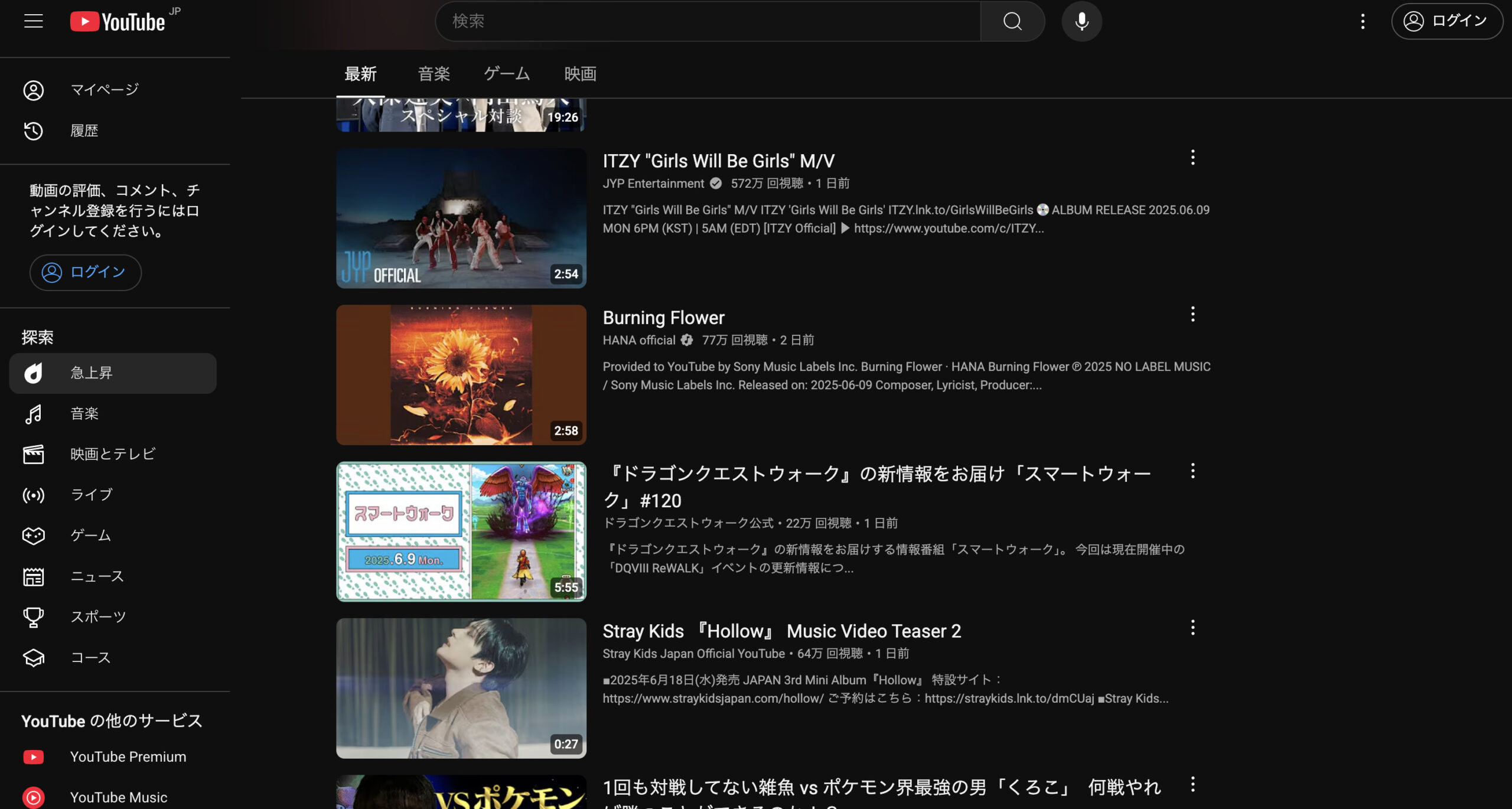Click the DQVIII ReWALK description text
This screenshot has height=809, width=1512.
[894, 559]
